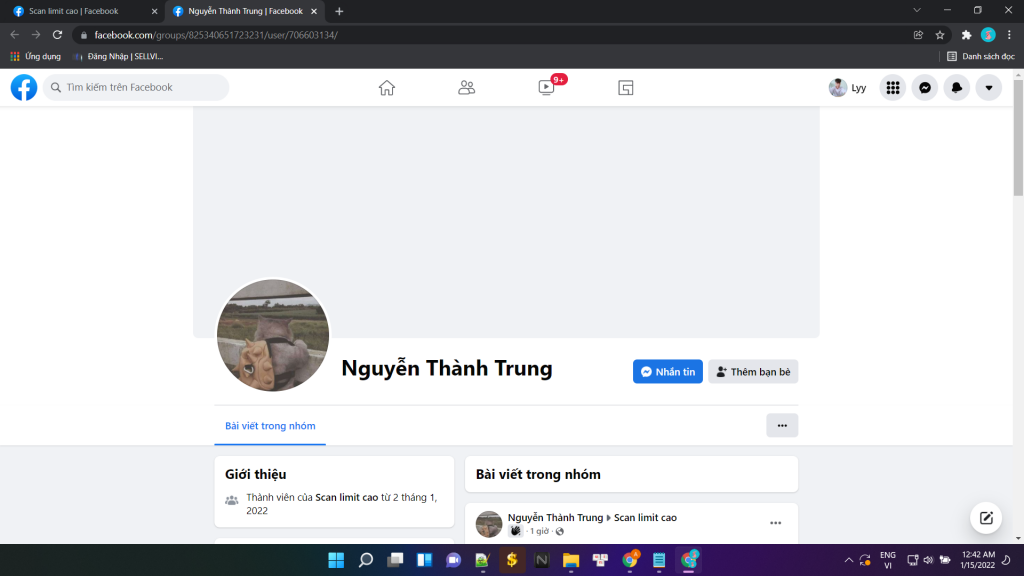Image resolution: width=1024 pixels, height=576 pixels.
Task: Open the Windows Start menu
Action: [x=336, y=560]
